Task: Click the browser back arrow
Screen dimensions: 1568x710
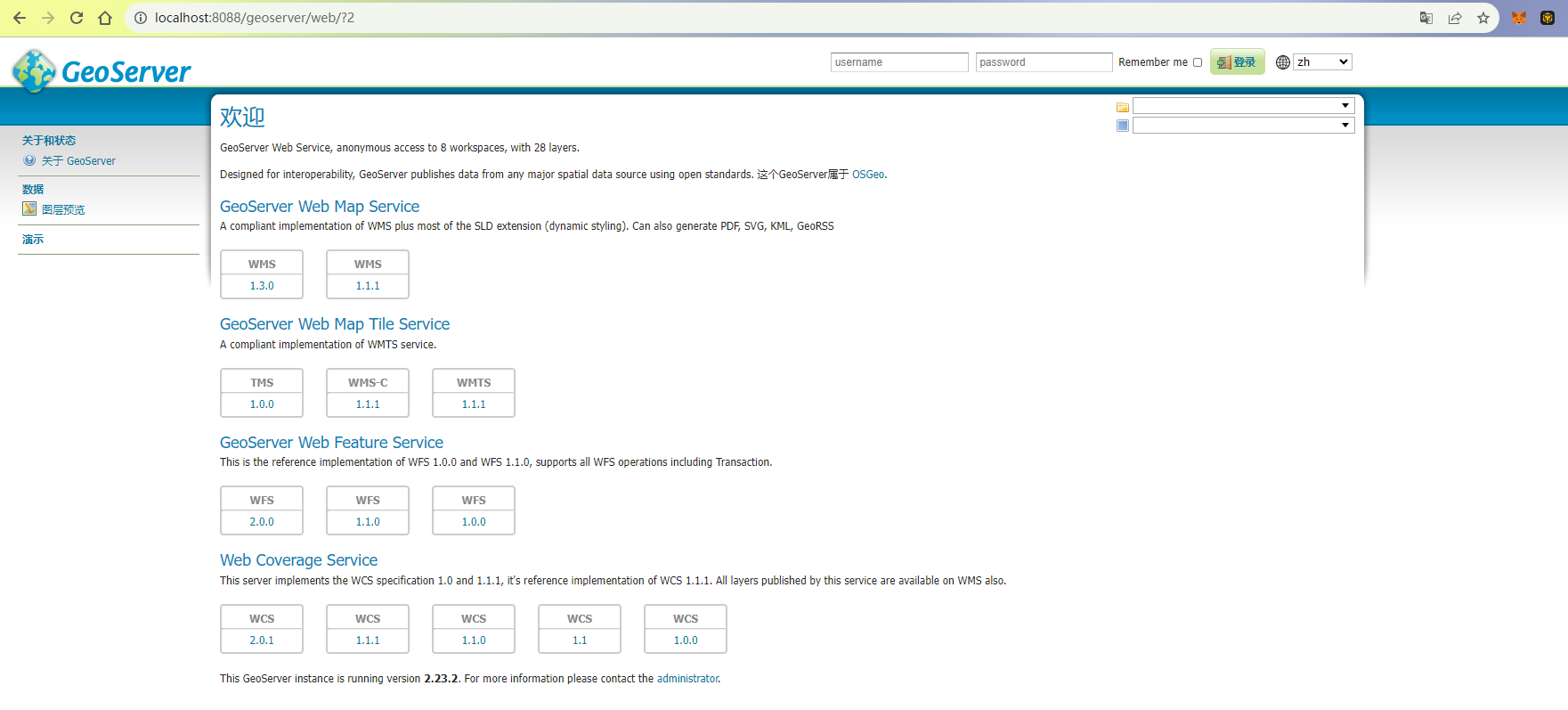Action: [x=20, y=18]
